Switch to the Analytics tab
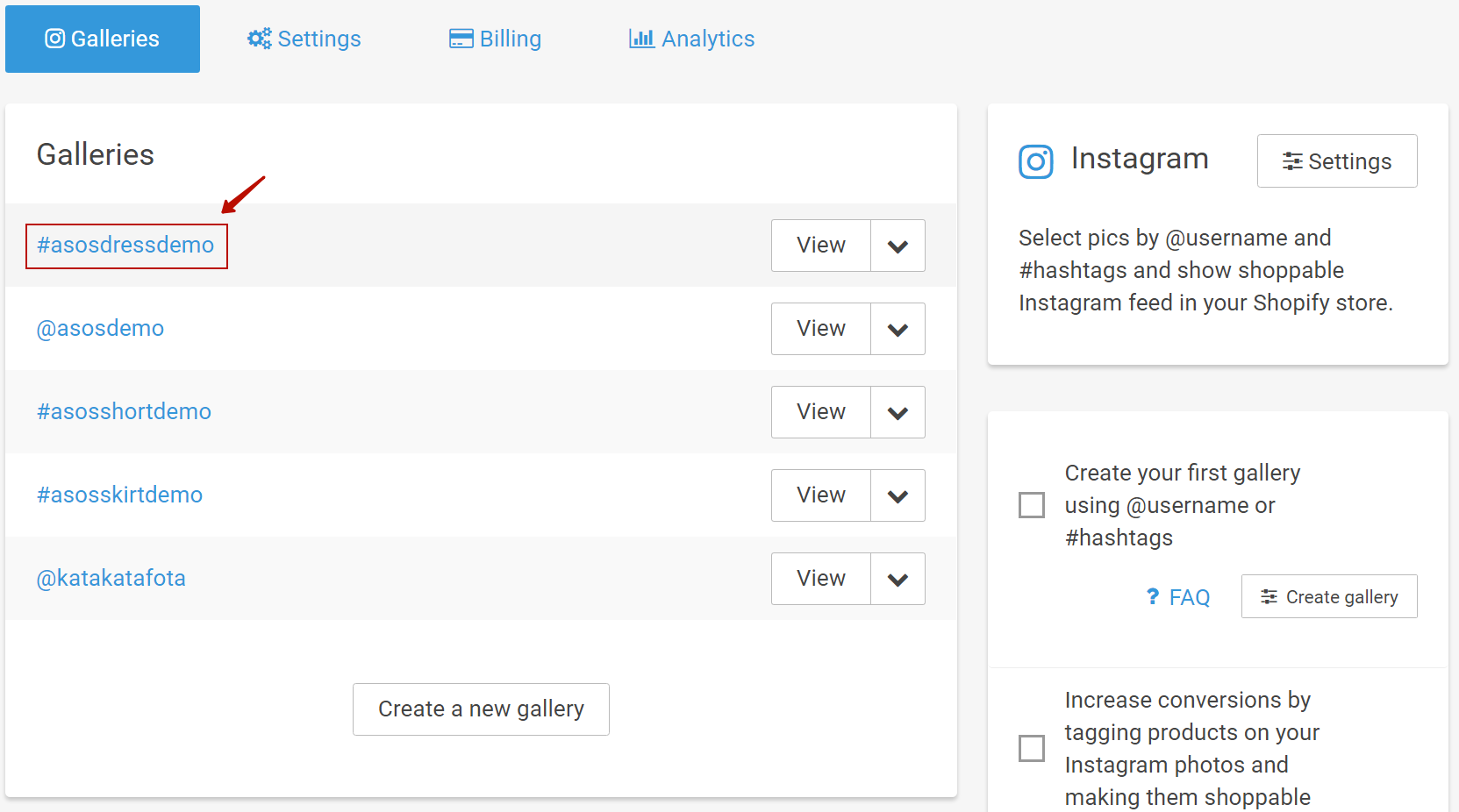 point(692,39)
